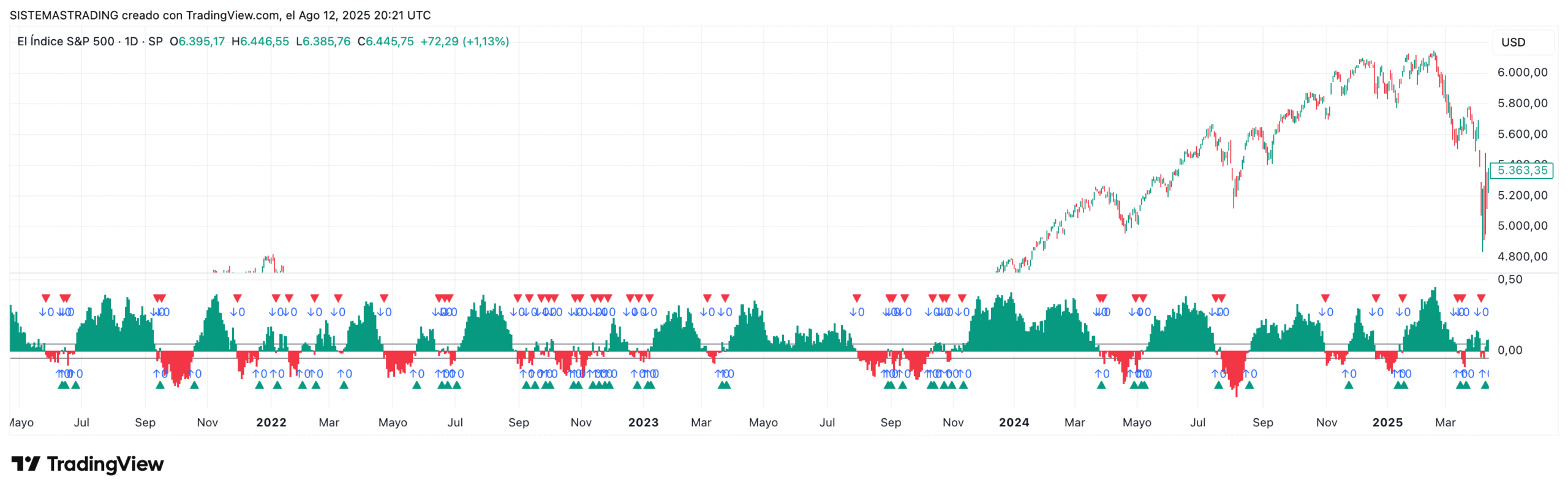Click the isolated red triangle above Jul 2023
1568x493 pixels.
[x=856, y=298]
